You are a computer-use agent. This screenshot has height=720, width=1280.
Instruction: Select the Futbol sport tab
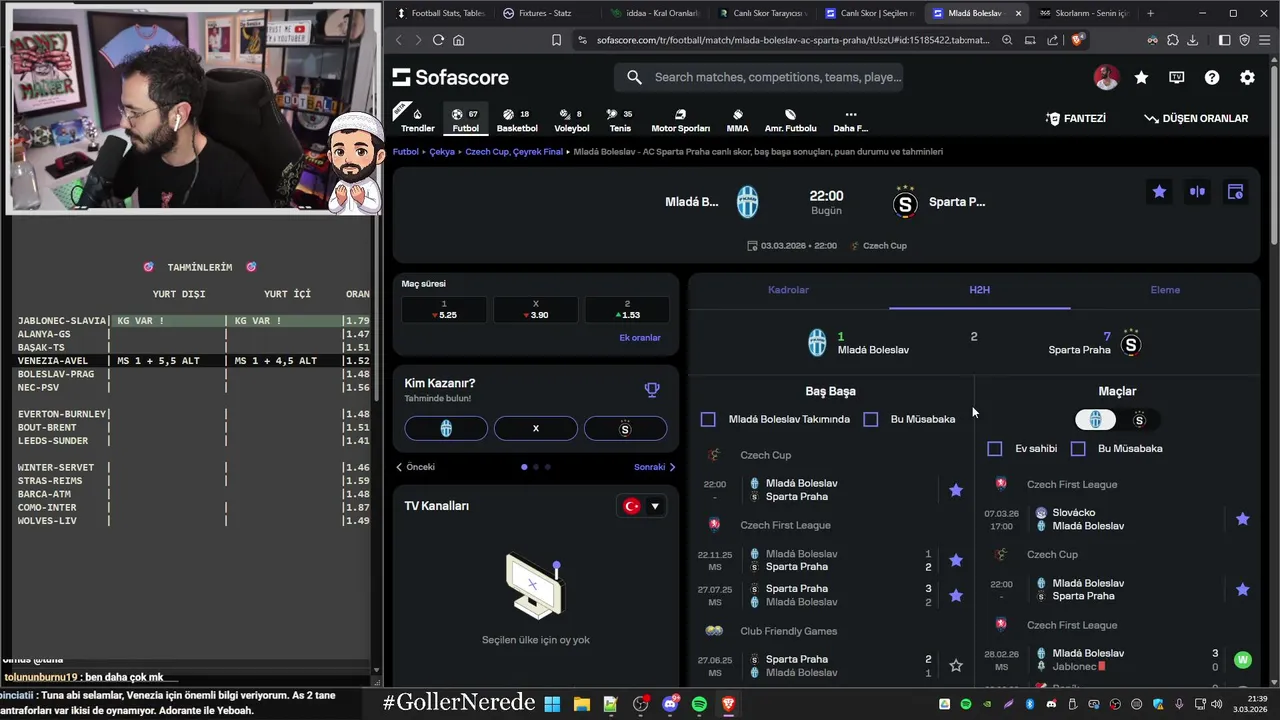(465, 120)
